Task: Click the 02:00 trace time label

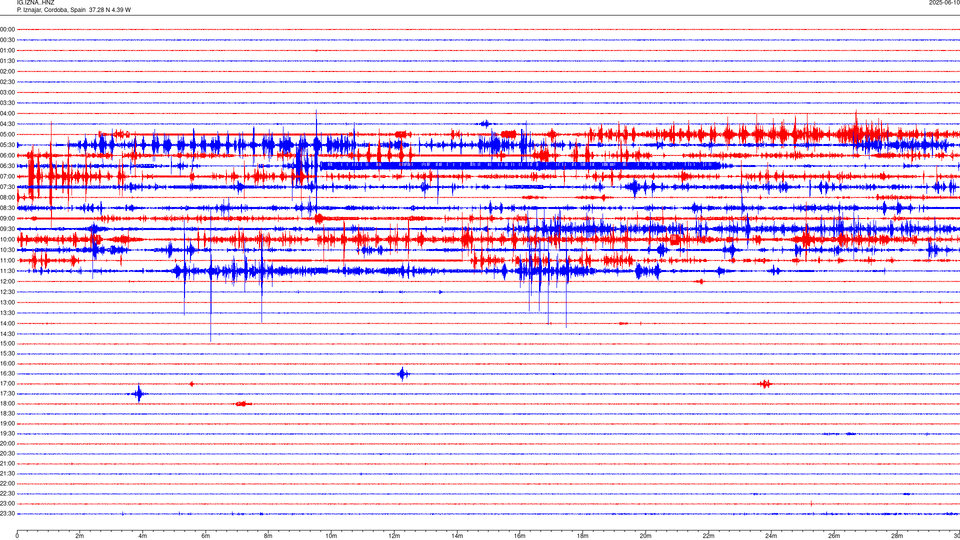Action: click(x=7, y=71)
